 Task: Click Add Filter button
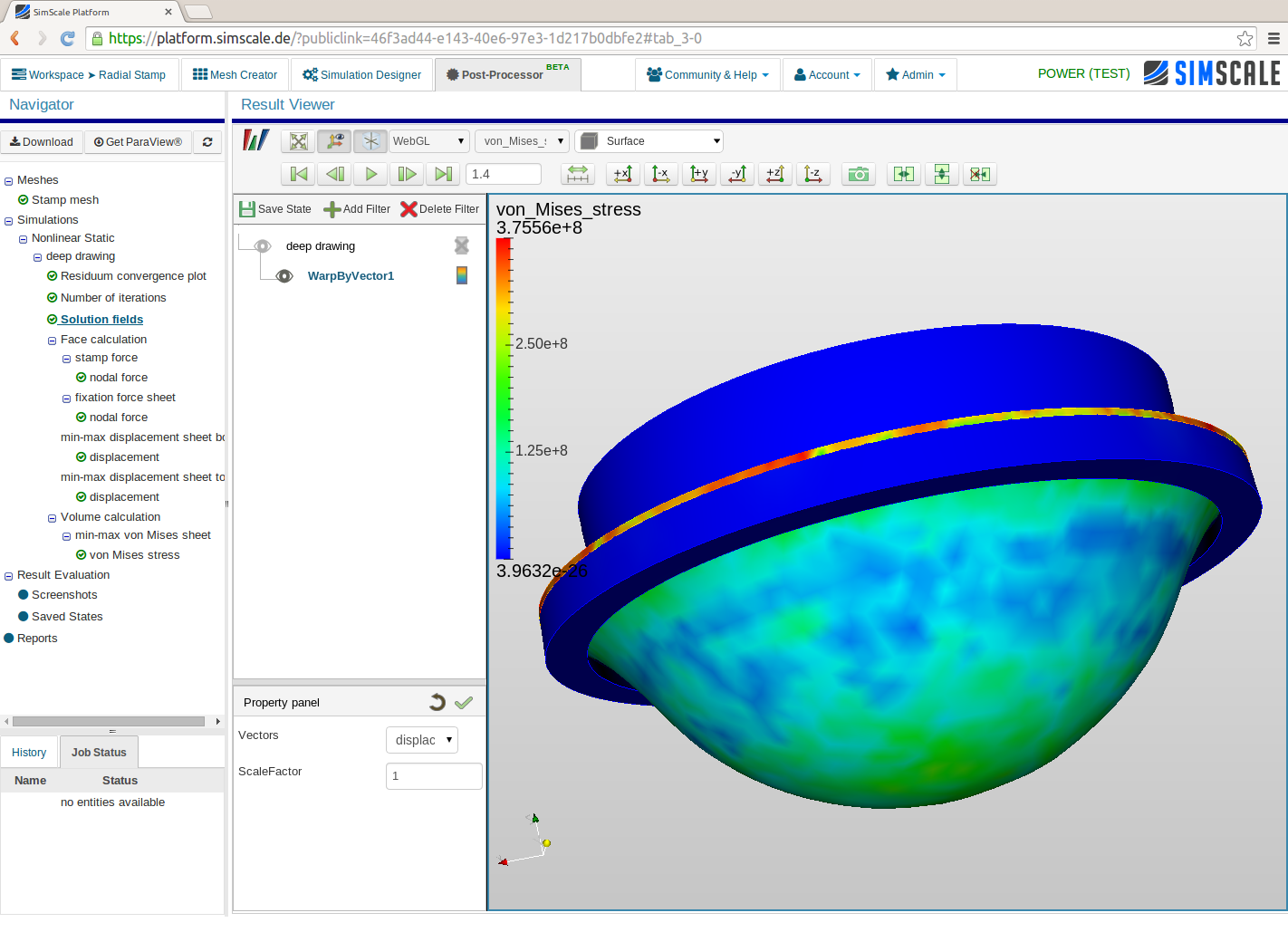[357, 209]
